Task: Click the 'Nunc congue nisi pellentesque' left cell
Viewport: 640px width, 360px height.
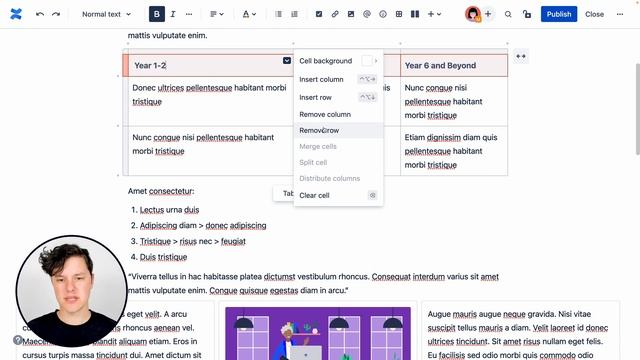Action: point(210,151)
